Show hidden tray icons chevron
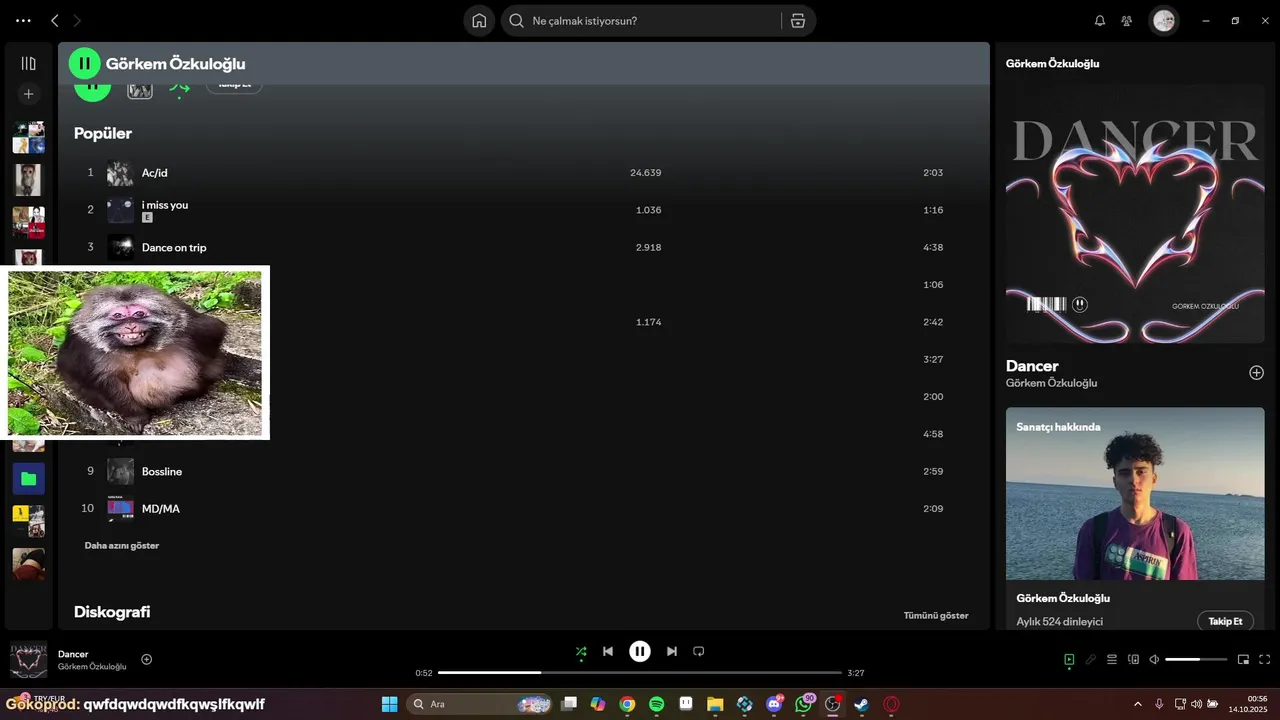The image size is (1280, 720). tap(1137, 704)
